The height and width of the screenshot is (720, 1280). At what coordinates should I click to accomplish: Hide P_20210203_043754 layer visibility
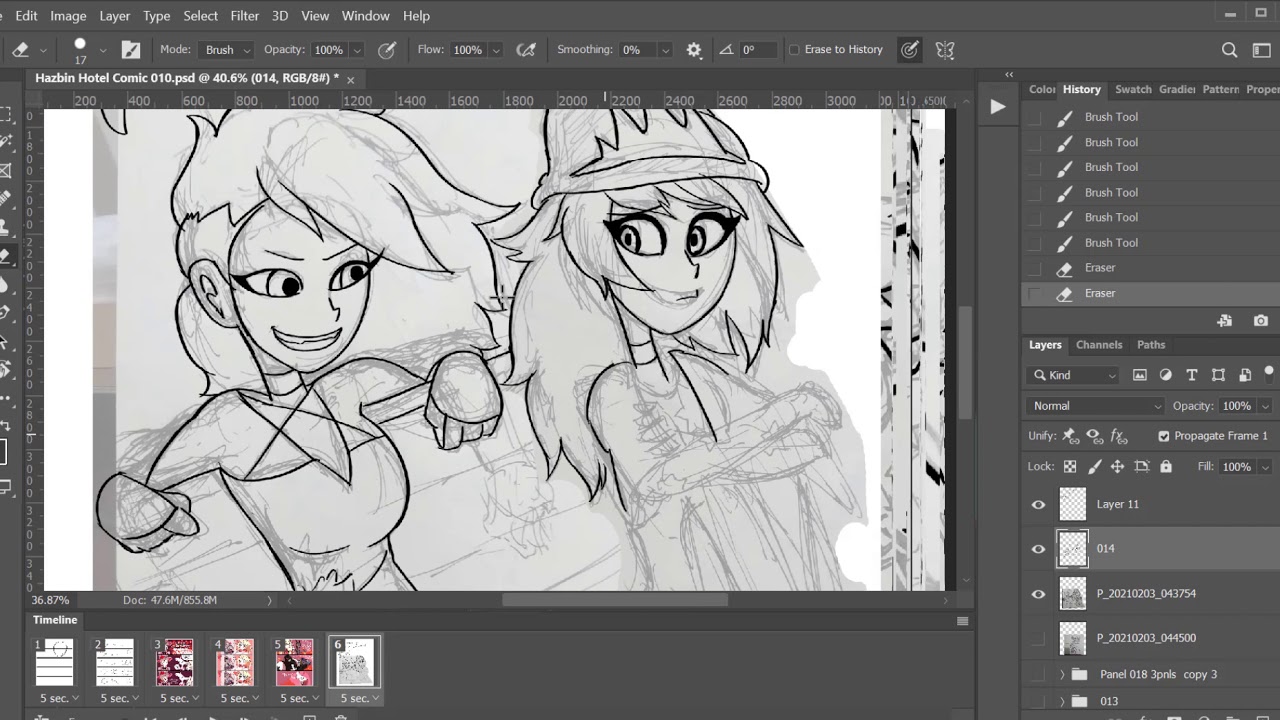coord(1038,594)
